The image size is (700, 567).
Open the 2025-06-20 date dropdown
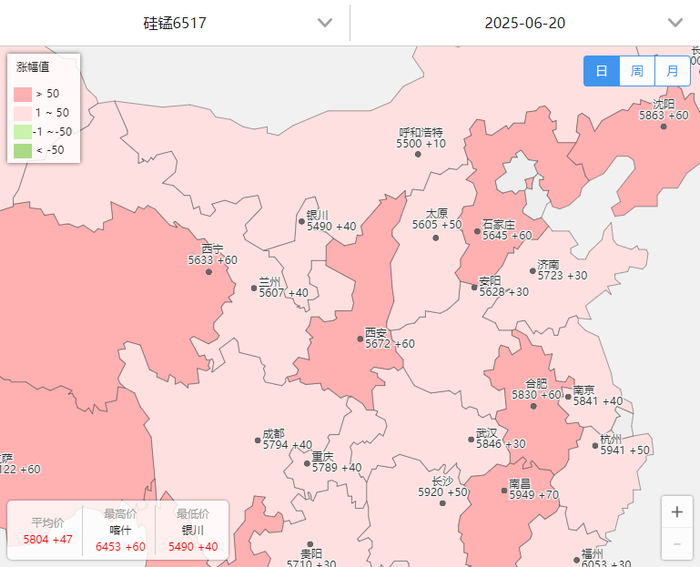click(525, 23)
